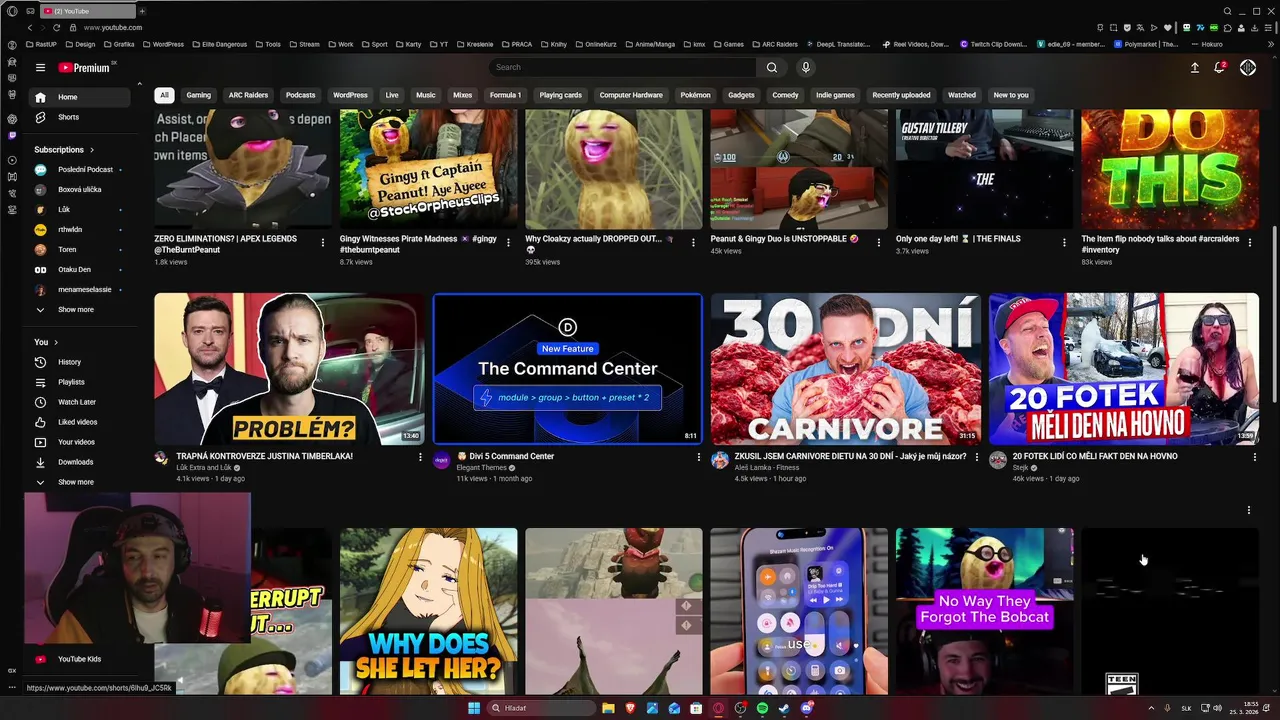The image size is (1280, 720).
Task: Open the hamburger guide menu
Action: 40,67
